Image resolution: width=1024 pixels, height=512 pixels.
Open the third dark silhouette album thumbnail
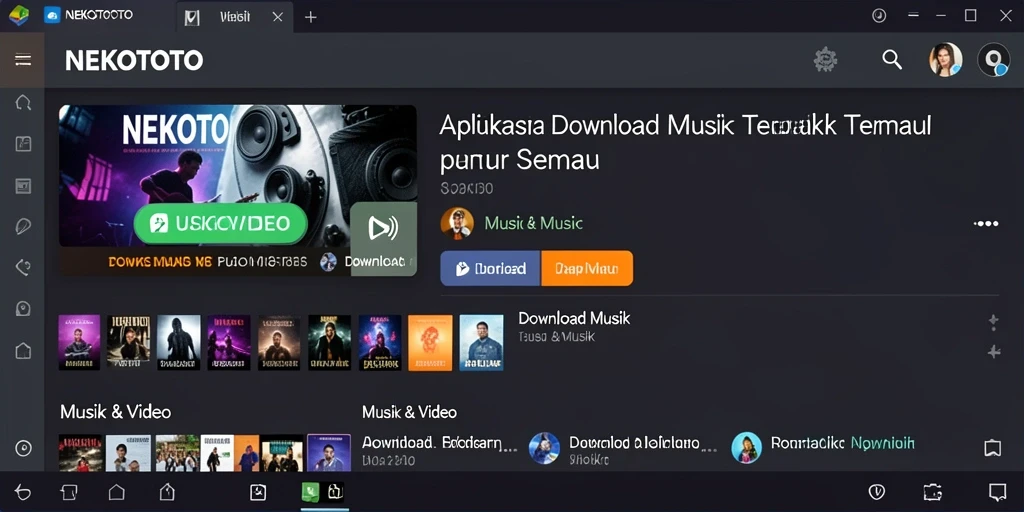pos(178,342)
